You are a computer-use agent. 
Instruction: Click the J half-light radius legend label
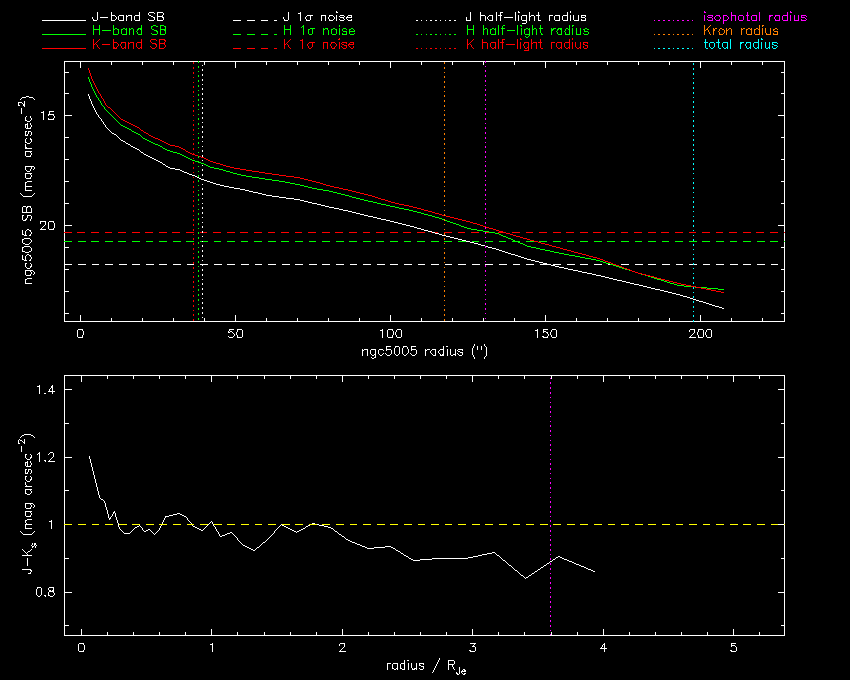pos(526,18)
